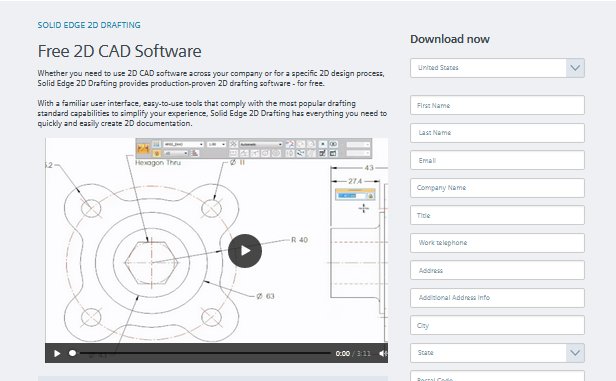Click the 'Download now' heading
Viewport: 616px width, 381px height.
tap(450, 39)
